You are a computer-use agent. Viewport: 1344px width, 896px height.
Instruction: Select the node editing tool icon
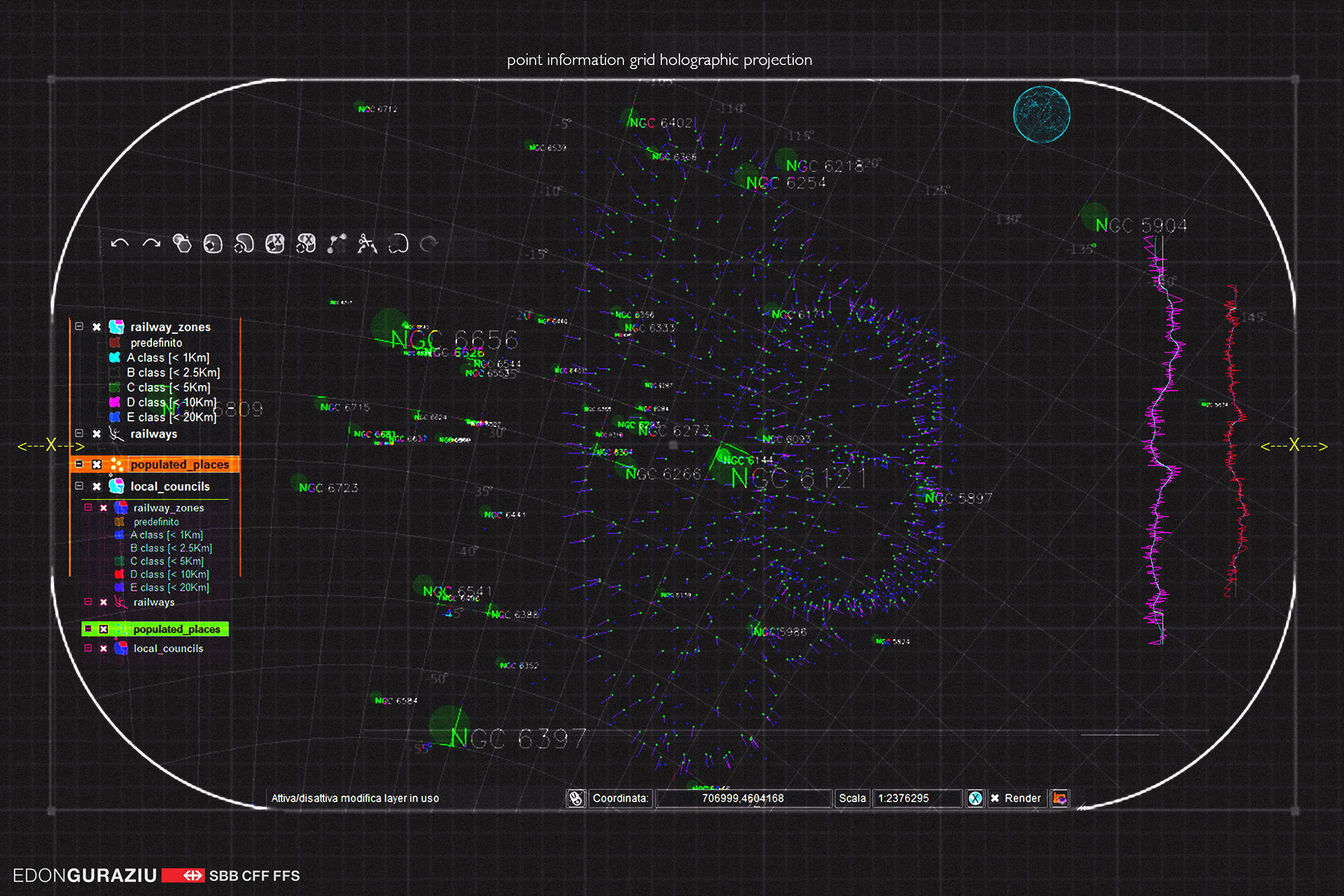337,244
